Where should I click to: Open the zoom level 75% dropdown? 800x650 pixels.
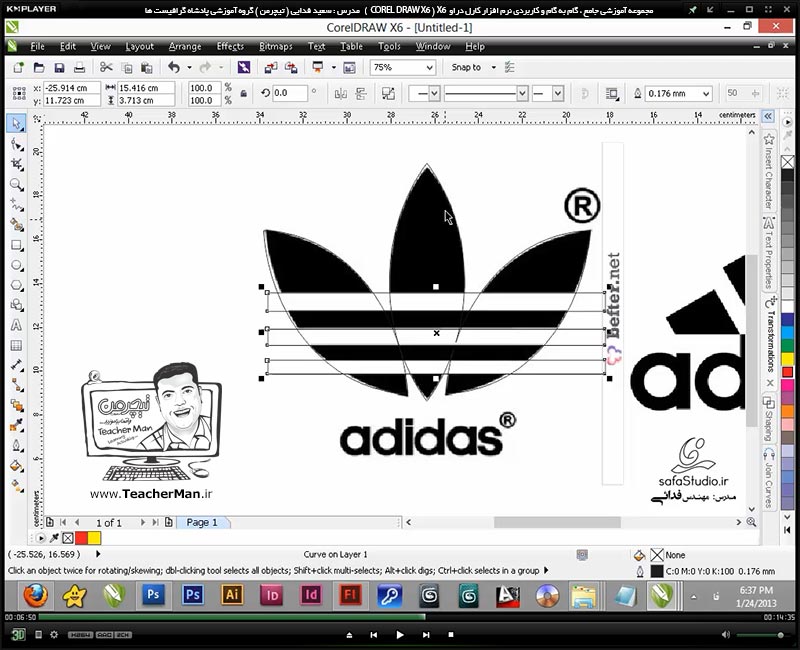tap(430, 67)
